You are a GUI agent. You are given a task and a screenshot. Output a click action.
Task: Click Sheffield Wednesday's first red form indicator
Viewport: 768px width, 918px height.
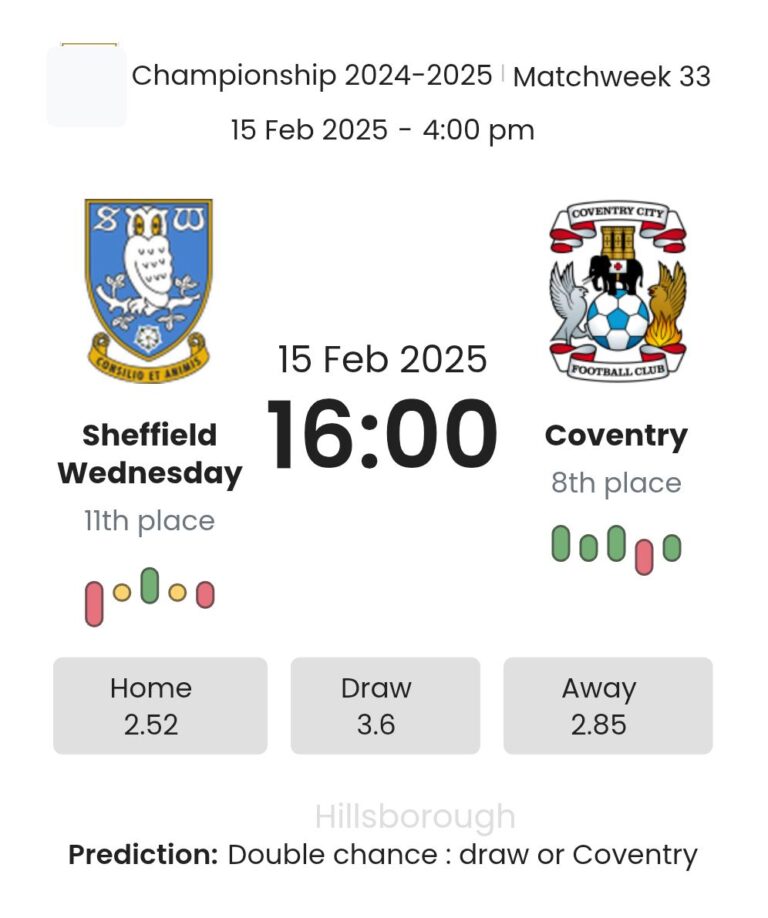[x=94, y=604]
